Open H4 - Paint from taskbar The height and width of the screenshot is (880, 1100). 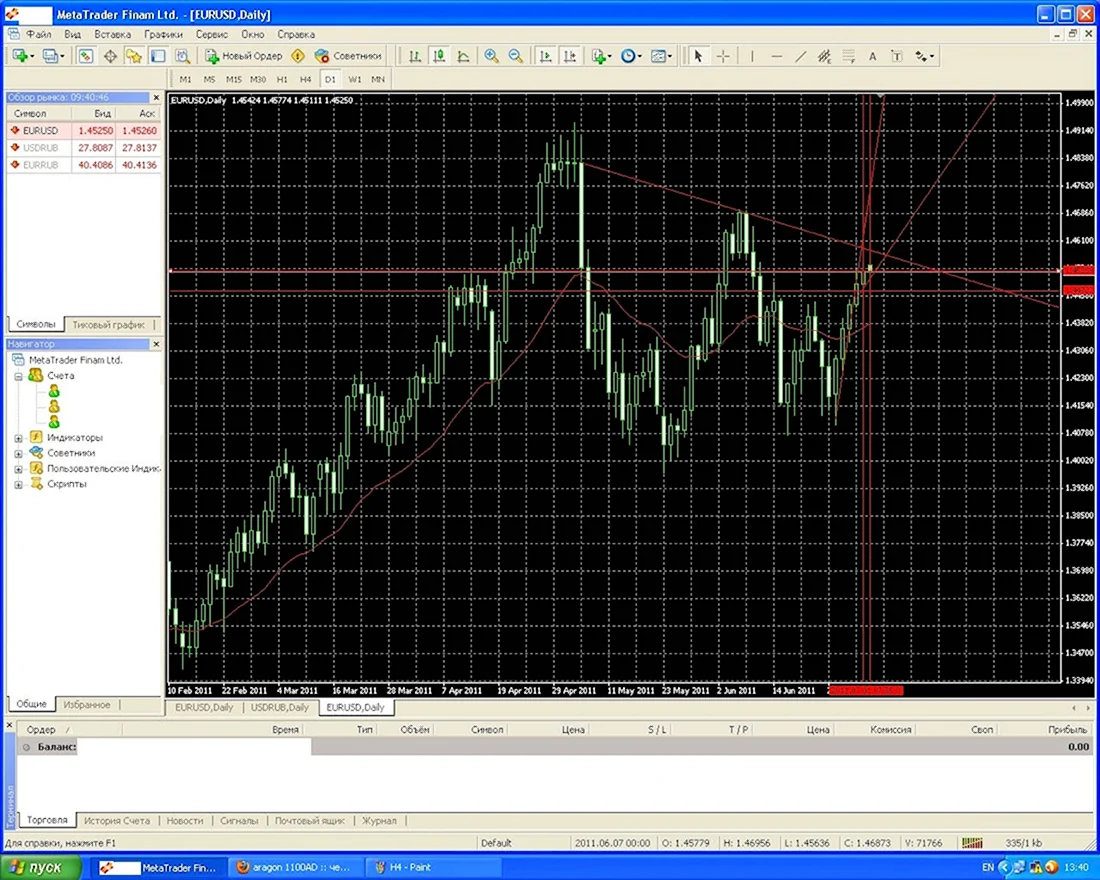click(x=435, y=867)
